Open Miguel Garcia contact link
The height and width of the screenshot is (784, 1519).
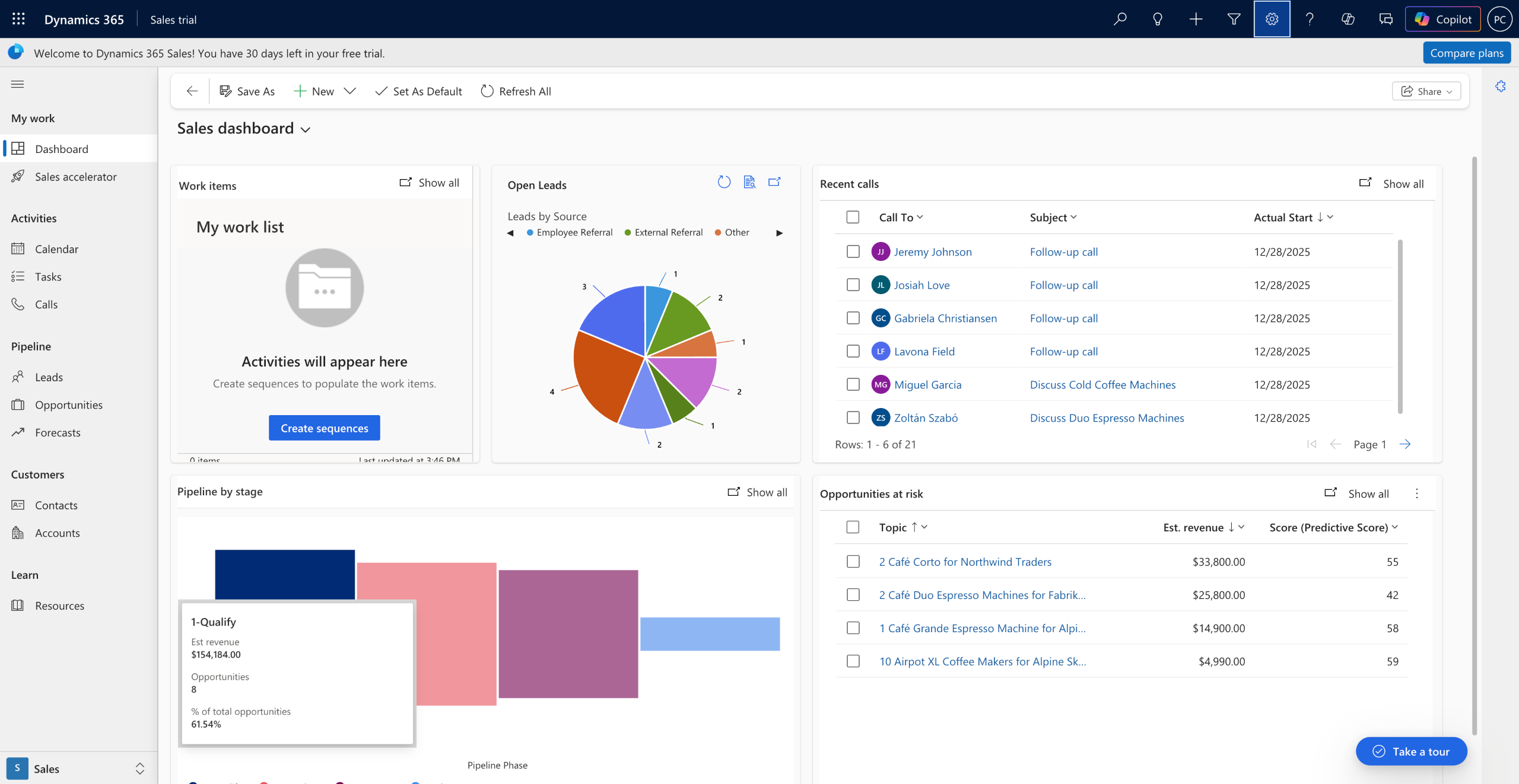(x=927, y=384)
